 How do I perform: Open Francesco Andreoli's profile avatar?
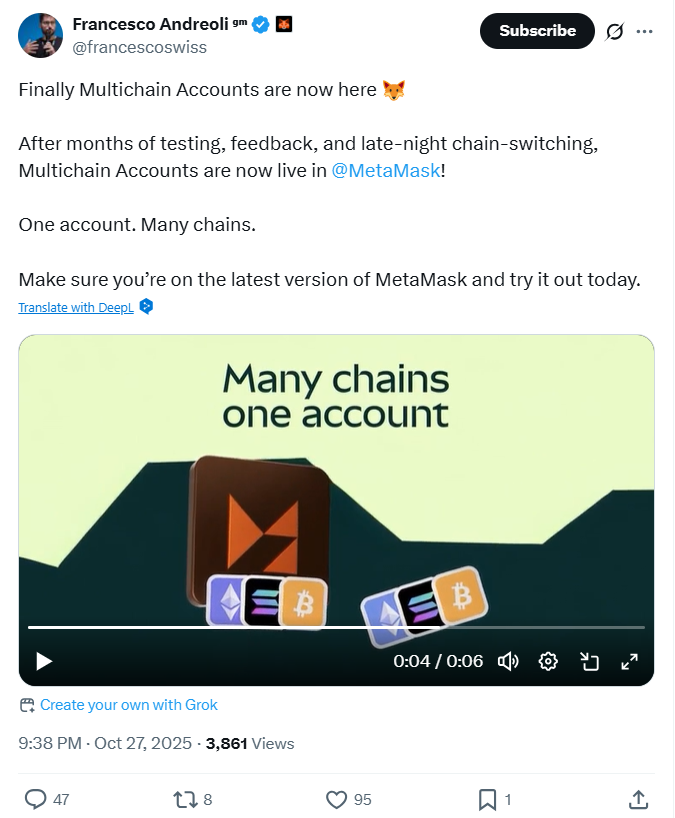tap(39, 35)
